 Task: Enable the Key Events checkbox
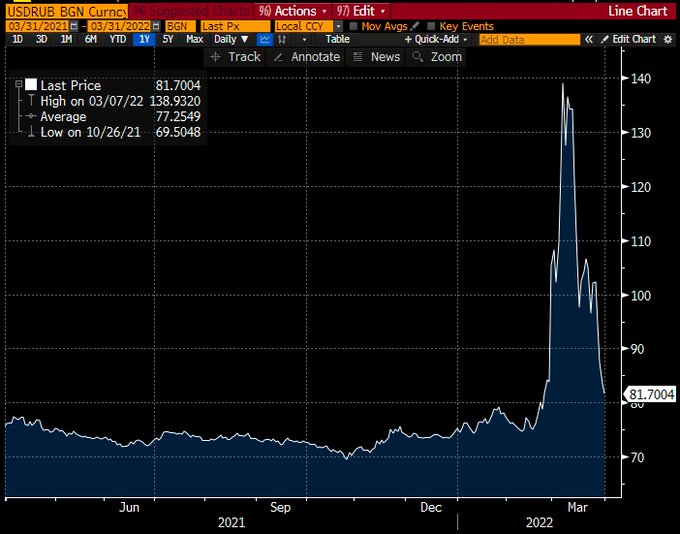point(431,25)
